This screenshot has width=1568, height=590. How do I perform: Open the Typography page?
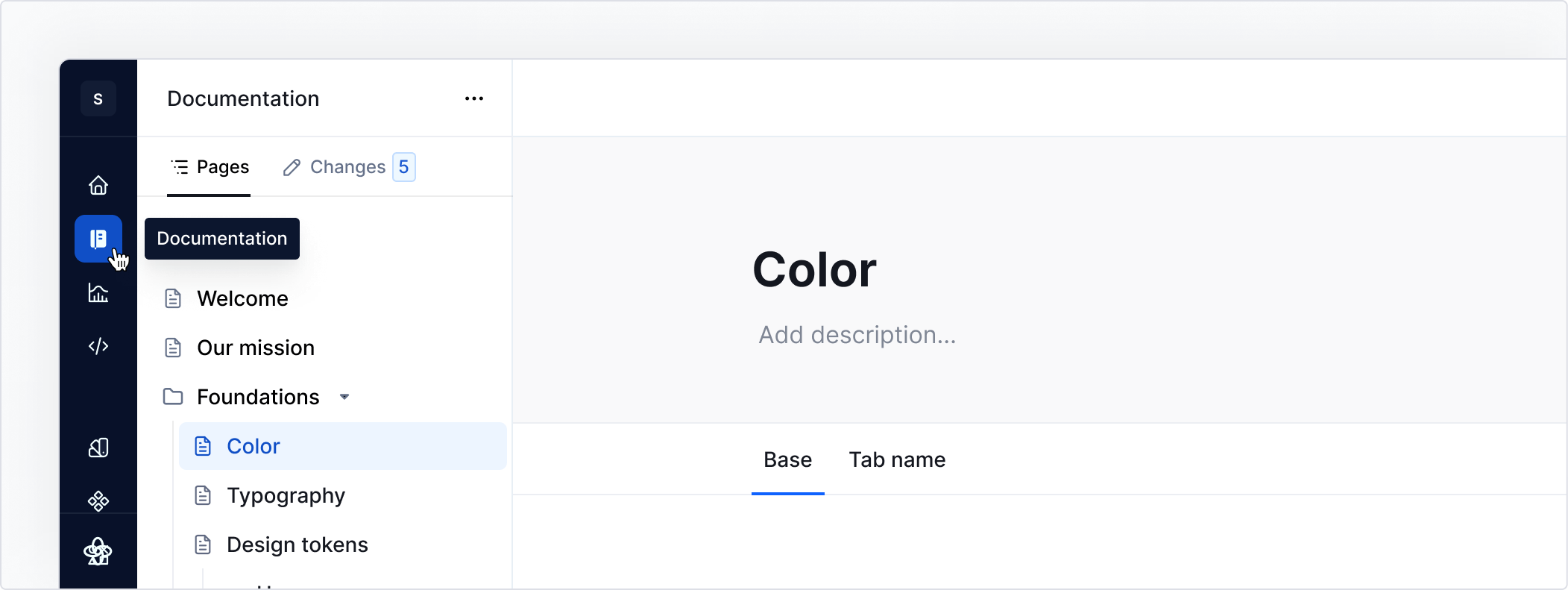(x=286, y=495)
